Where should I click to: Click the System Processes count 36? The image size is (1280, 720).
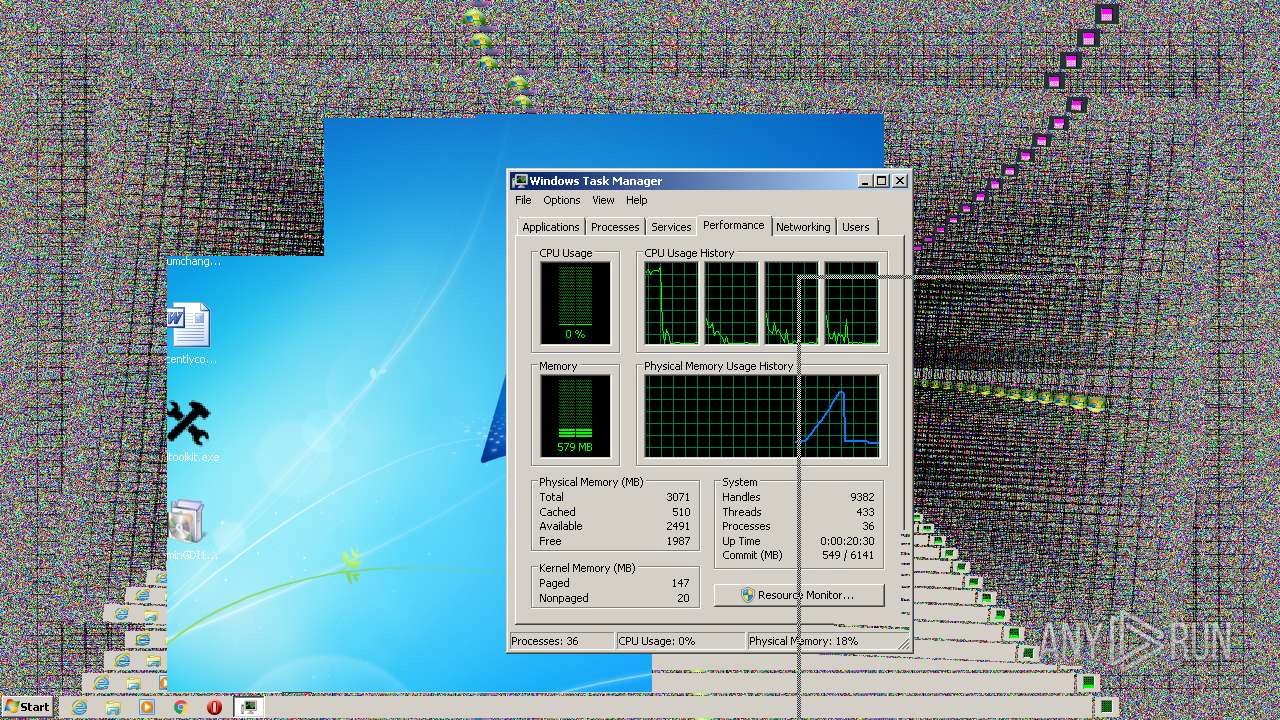point(868,526)
